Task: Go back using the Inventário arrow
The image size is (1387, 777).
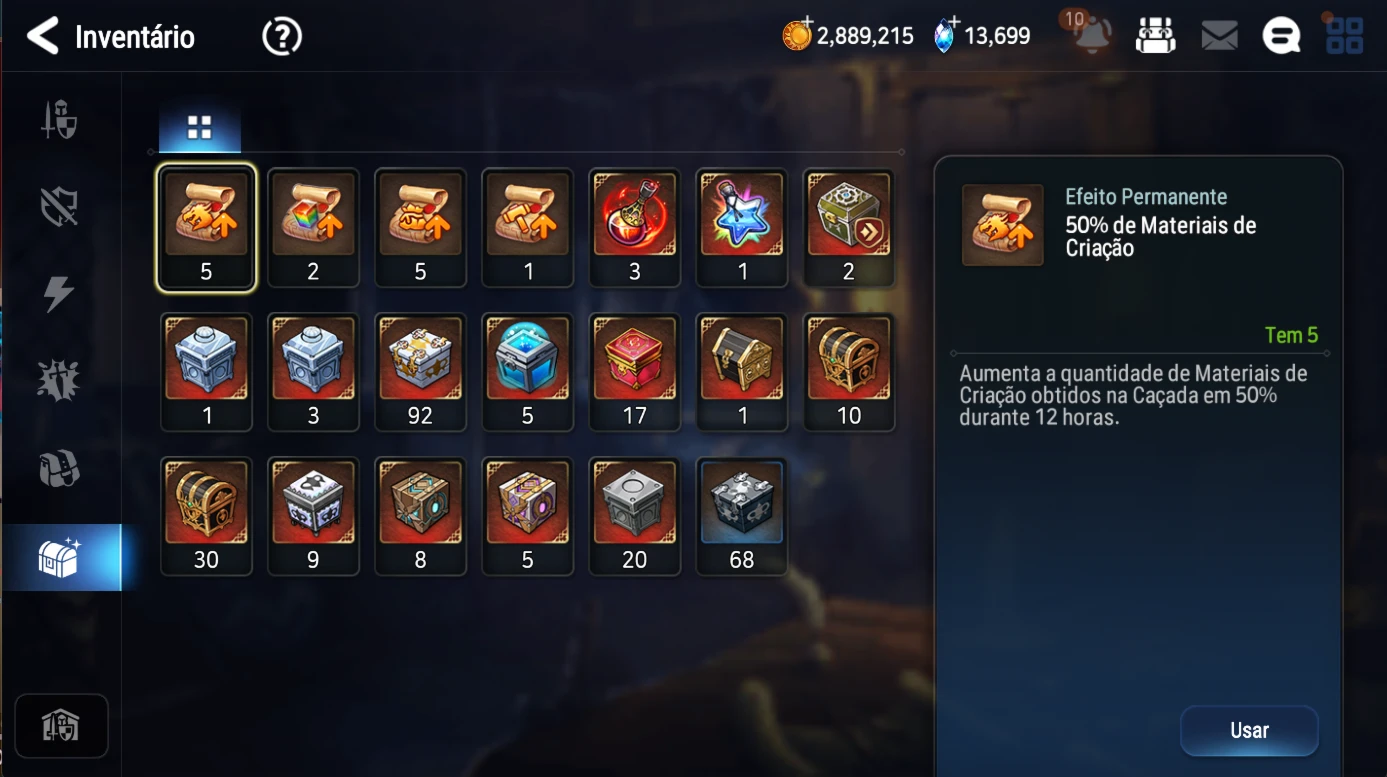Action: pyautogui.click(x=43, y=36)
